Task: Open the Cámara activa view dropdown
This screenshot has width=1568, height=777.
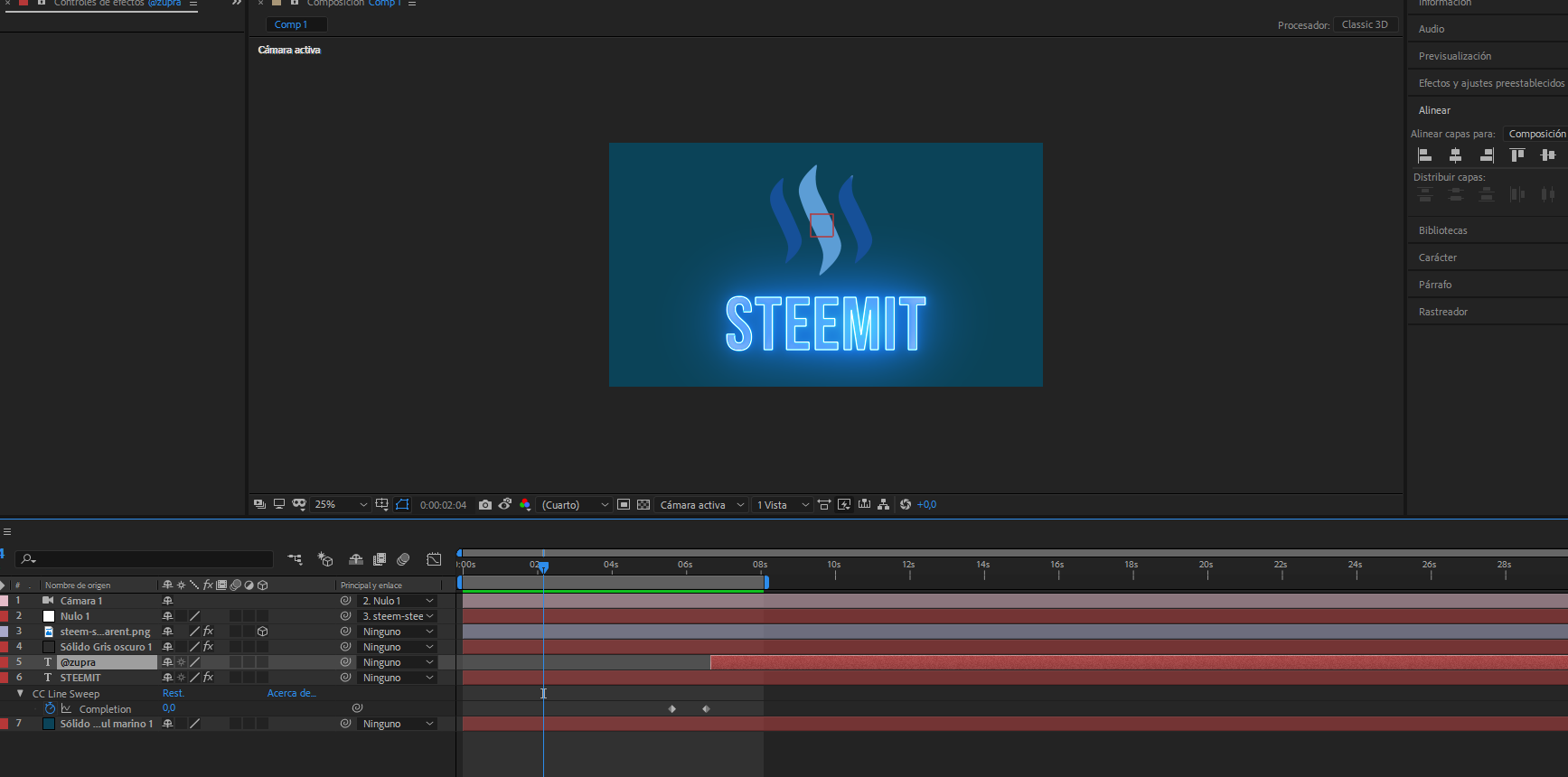Action: coord(701,505)
